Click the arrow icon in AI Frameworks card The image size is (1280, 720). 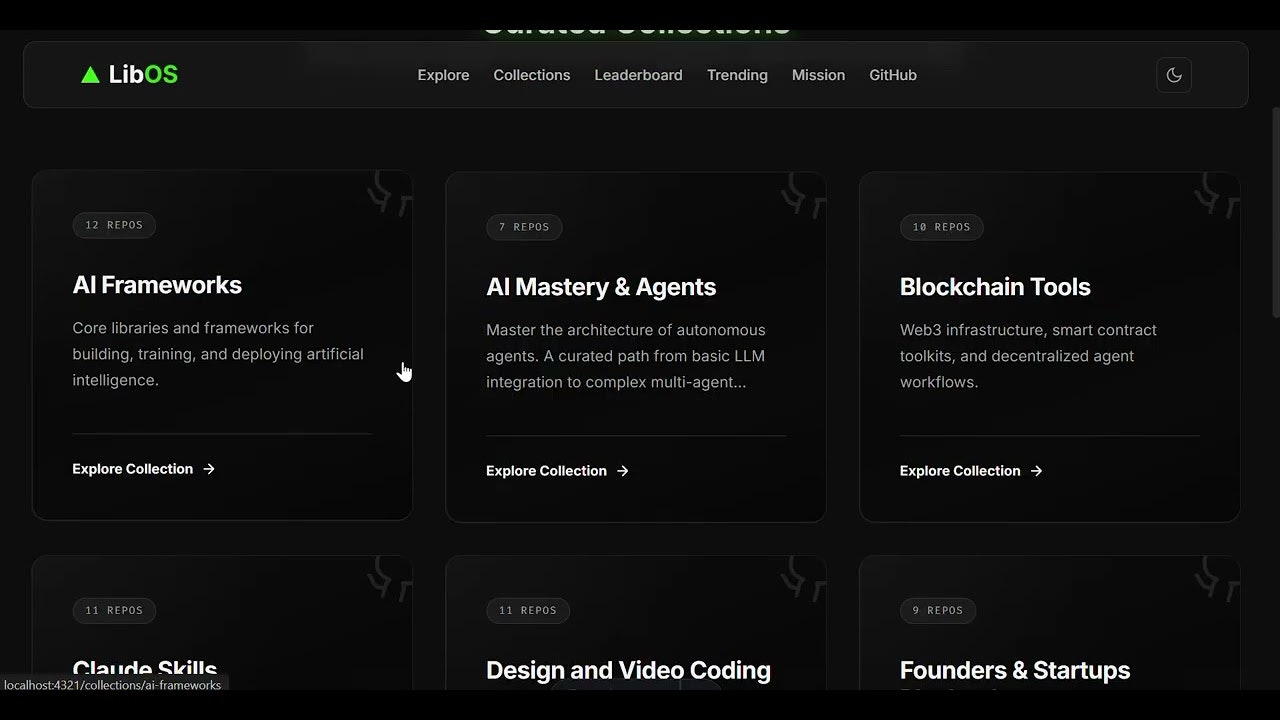pos(209,469)
